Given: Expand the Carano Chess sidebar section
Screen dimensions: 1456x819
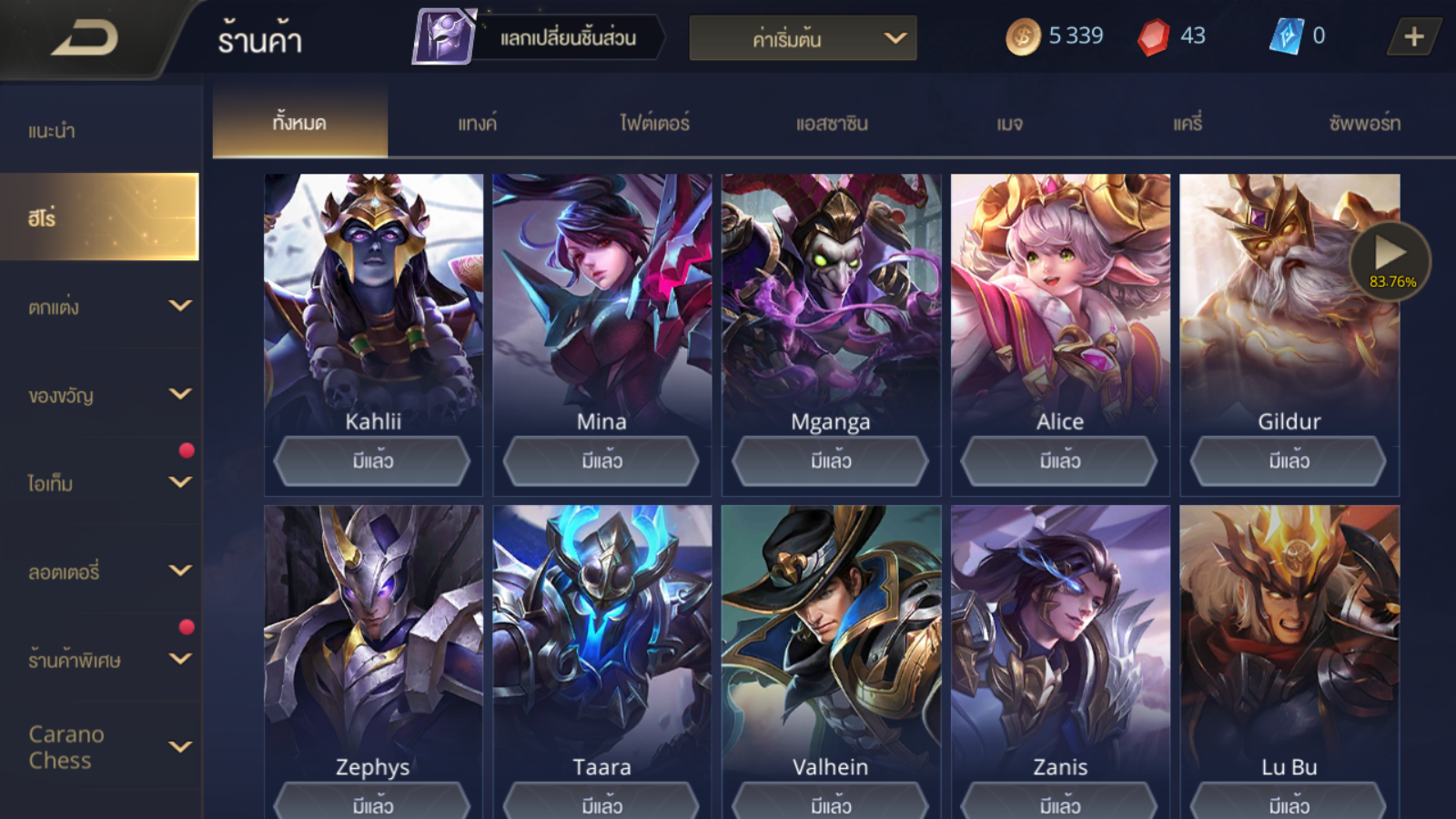Looking at the screenshot, I should pos(100,747).
